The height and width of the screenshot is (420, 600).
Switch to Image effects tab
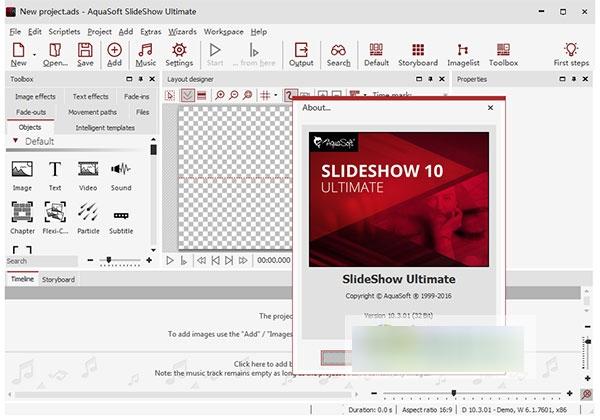pyautogui.click(x=35, y=97)
